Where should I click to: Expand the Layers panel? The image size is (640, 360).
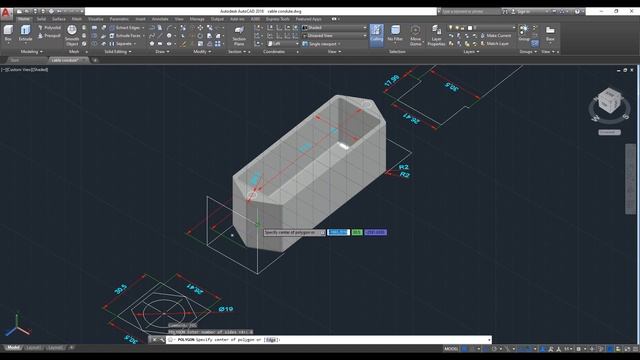471,52
